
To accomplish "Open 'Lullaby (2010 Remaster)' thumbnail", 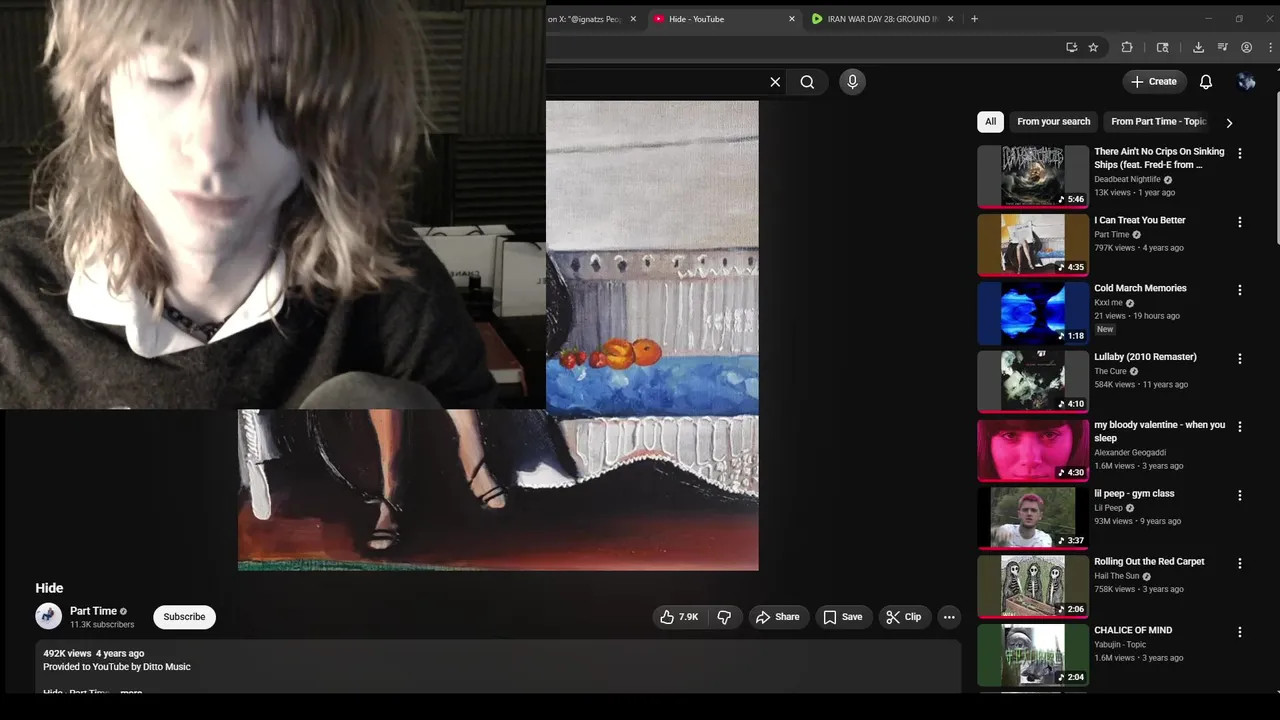I will (x=1033, y=381).
